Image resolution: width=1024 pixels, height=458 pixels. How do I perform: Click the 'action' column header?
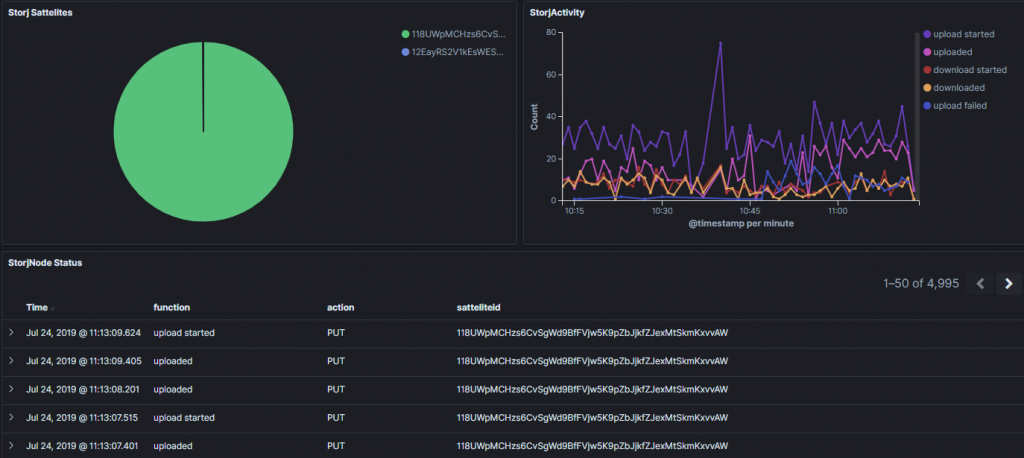pos(340,307)
